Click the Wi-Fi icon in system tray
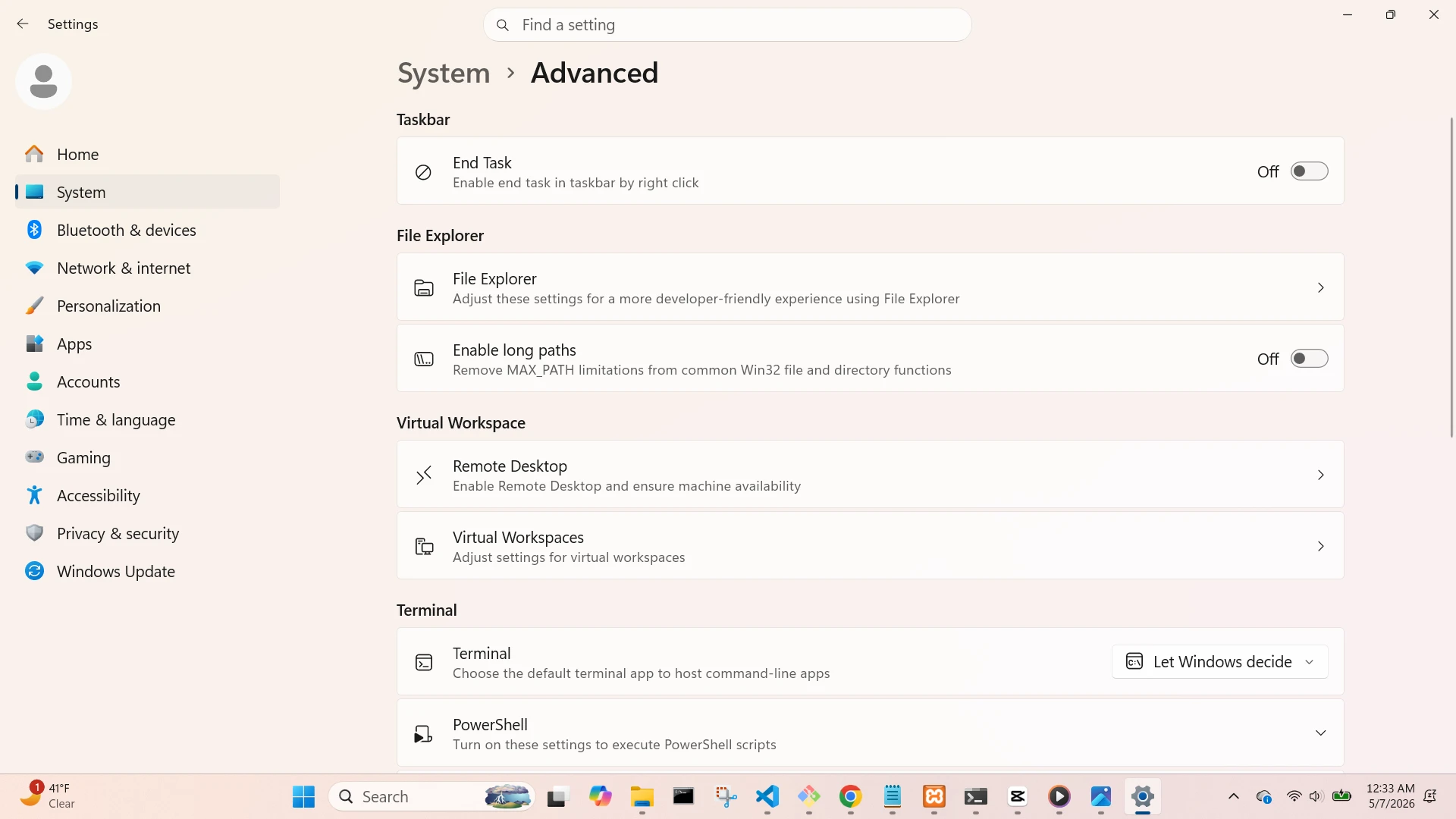The image size is (1456, 819). point(1294,796)
